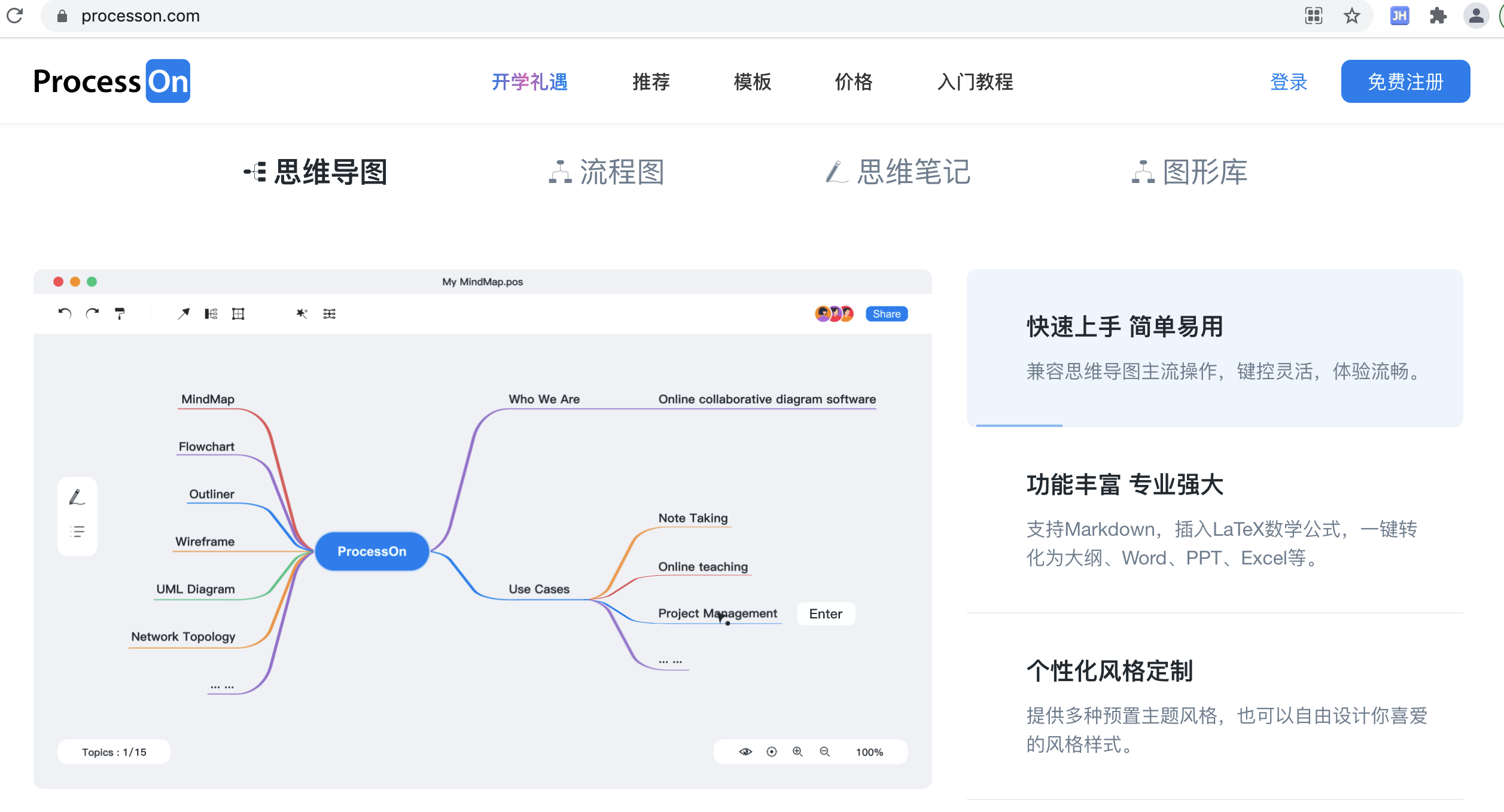1504x812 pixels.
Task: Click the 免费注册 sign-up button
Action: (1405, 81)
